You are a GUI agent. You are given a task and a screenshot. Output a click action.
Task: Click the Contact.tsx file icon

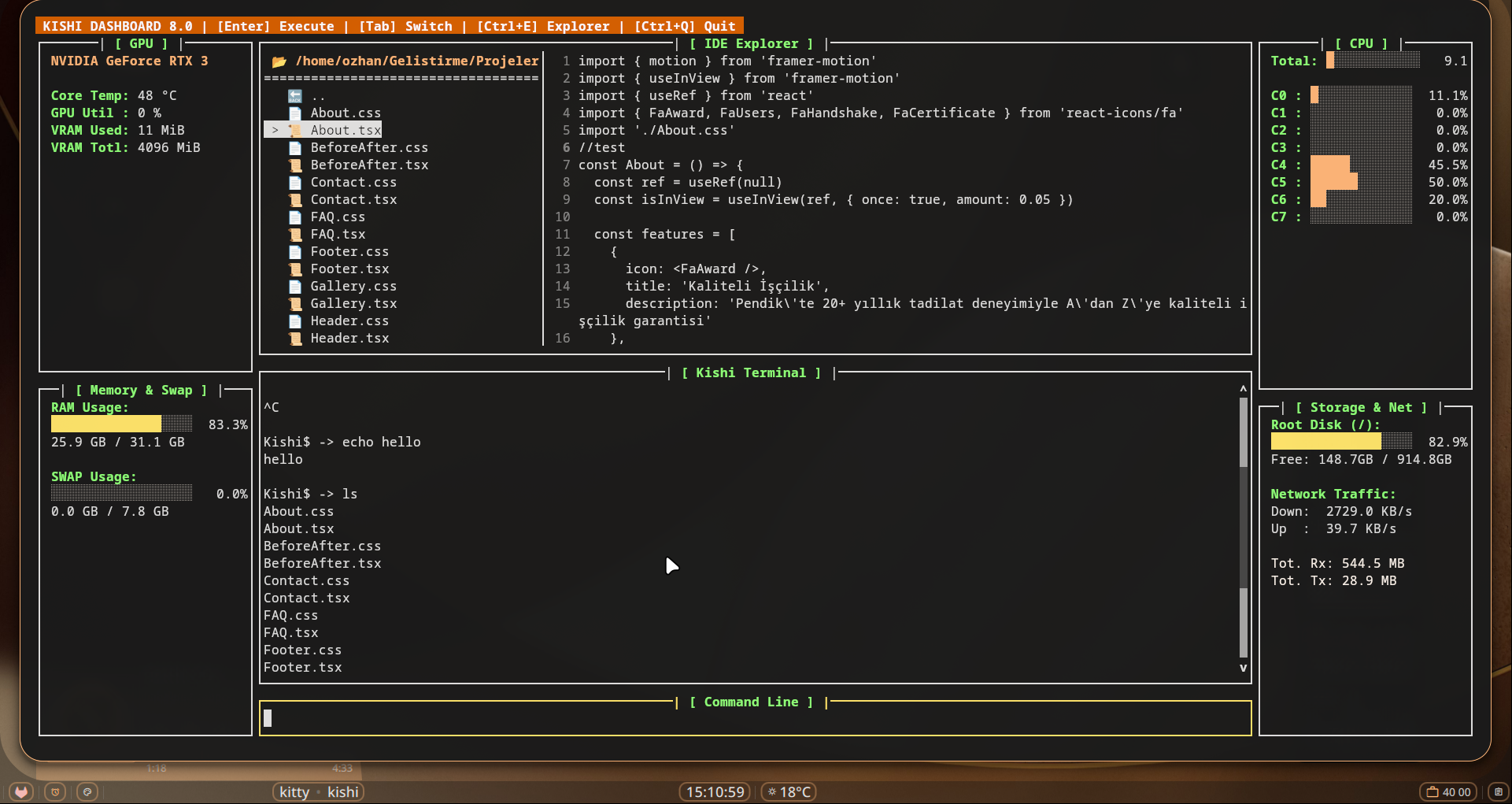(295, 200)
